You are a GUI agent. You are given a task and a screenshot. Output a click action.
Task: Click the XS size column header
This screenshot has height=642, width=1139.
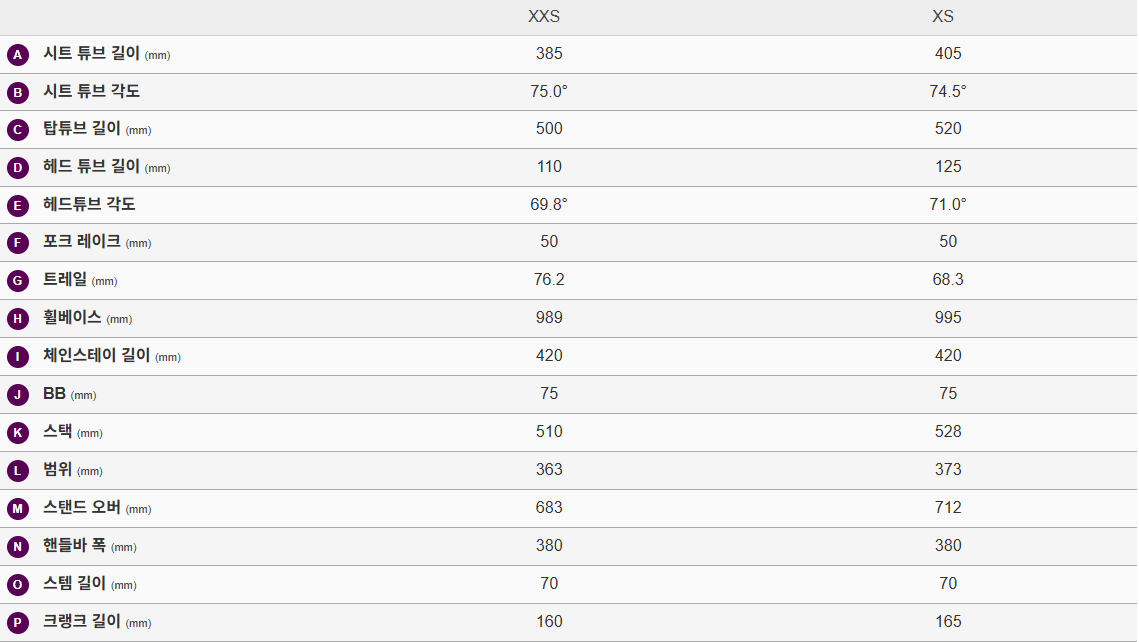click(942, 17)
